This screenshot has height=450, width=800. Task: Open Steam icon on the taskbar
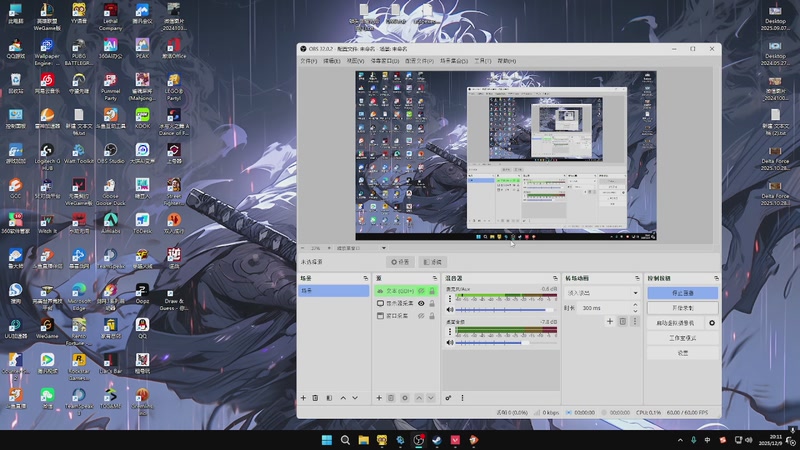pyautogui.click(x=437, y=440)
